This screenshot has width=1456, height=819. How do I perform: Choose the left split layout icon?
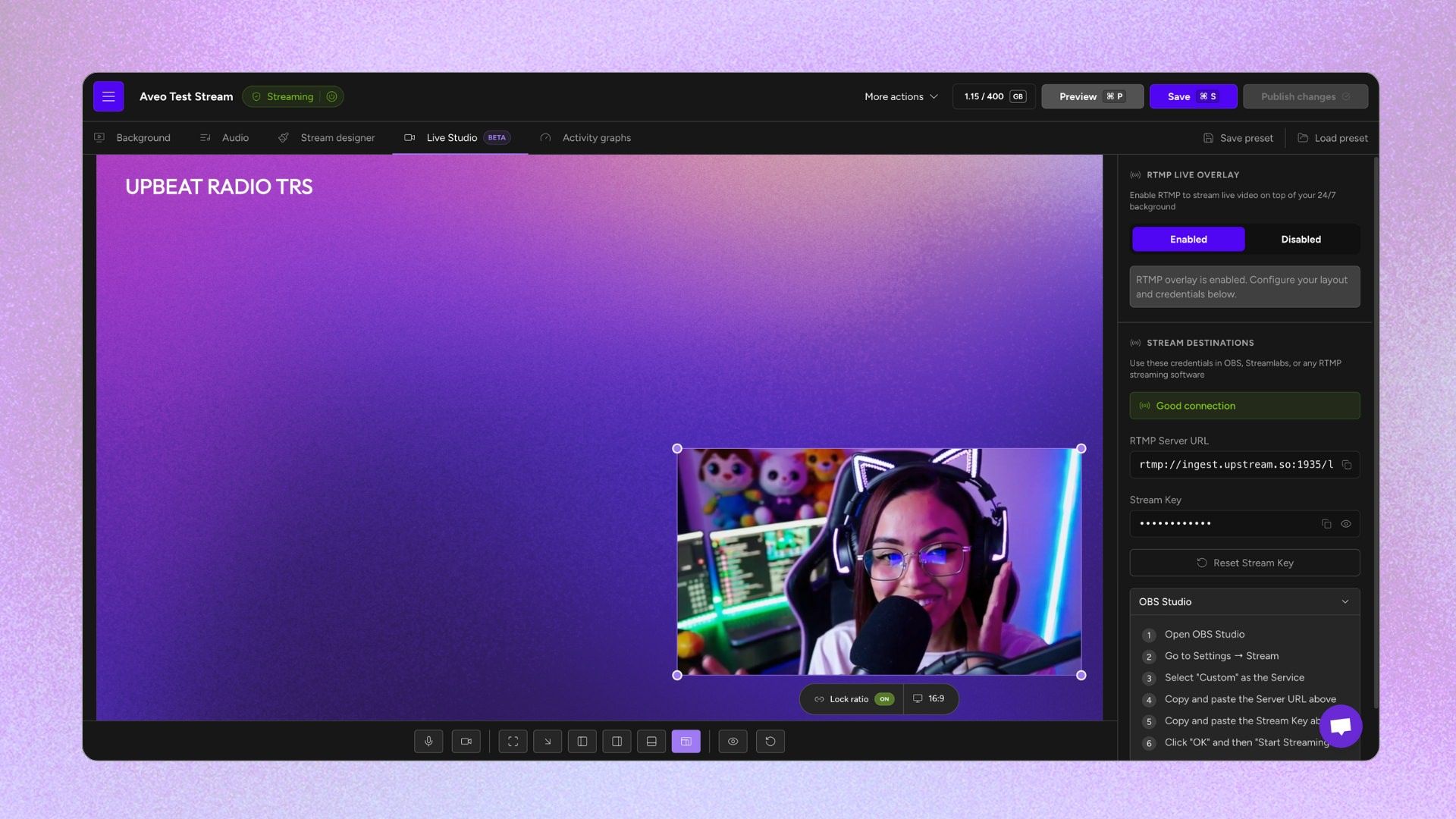[x=582, y=742]
